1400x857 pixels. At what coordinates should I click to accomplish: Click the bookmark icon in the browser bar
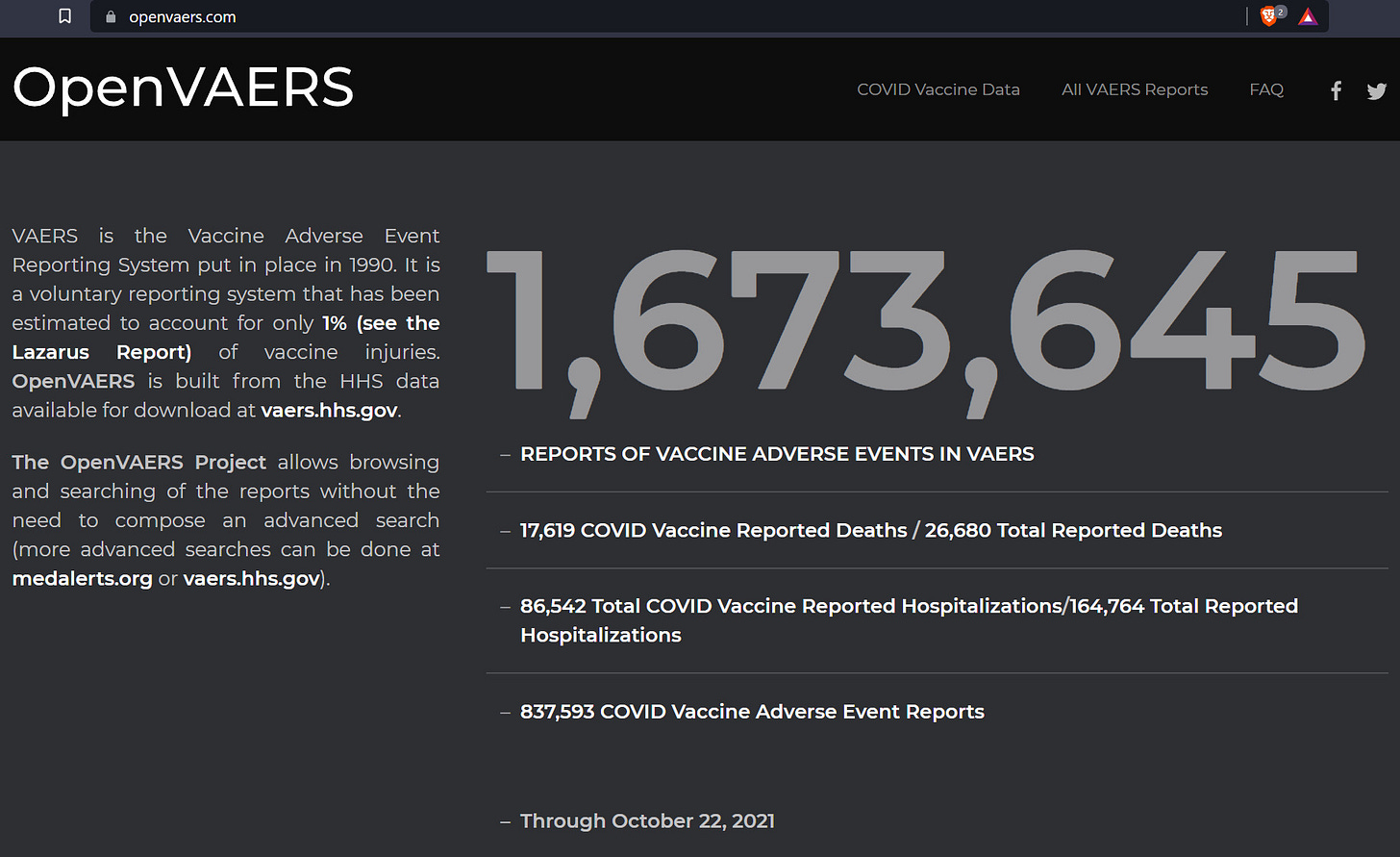click(x=64, y=16)
